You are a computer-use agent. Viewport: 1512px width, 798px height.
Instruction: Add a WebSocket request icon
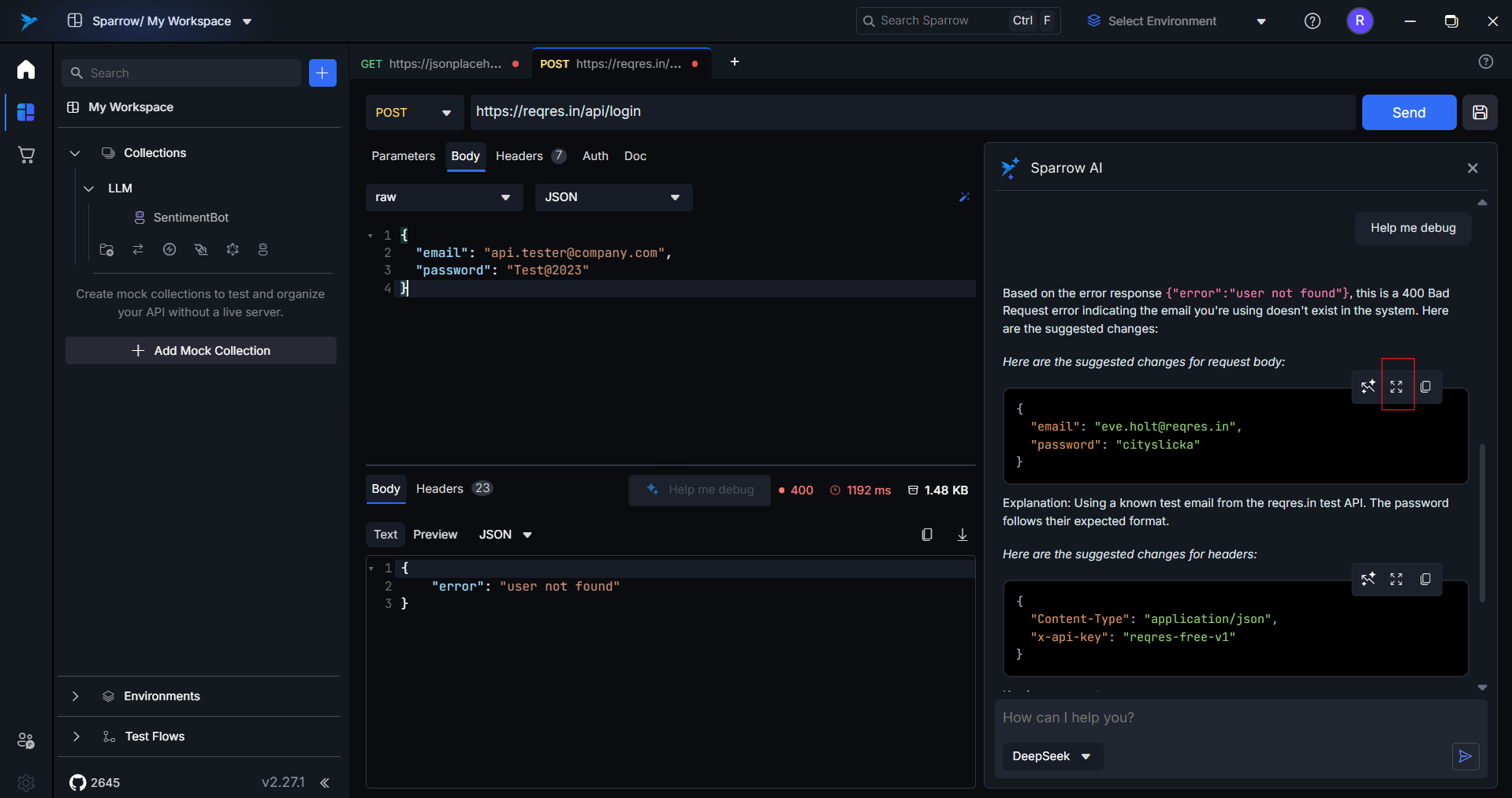point(201,249)
